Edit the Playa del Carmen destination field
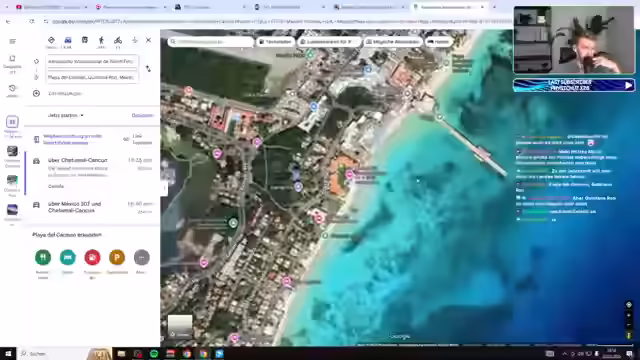Screen dimensions: 640x360 tap(92, 77)
